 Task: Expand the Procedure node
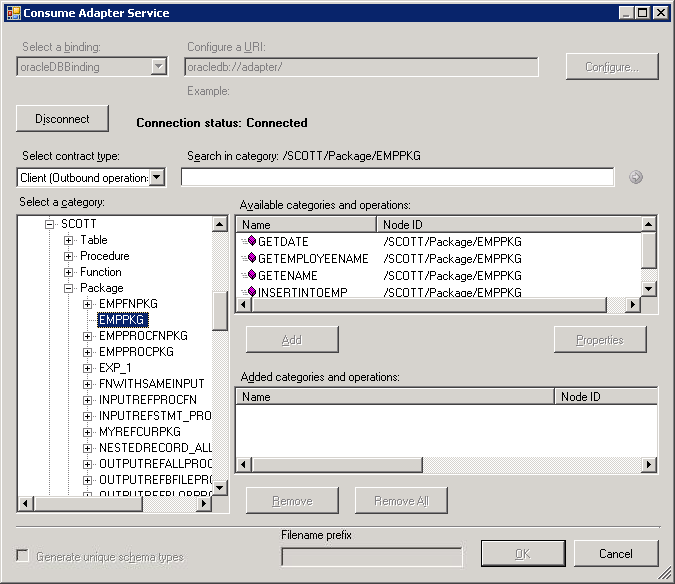pyautogui.click(x=68, y=256)
